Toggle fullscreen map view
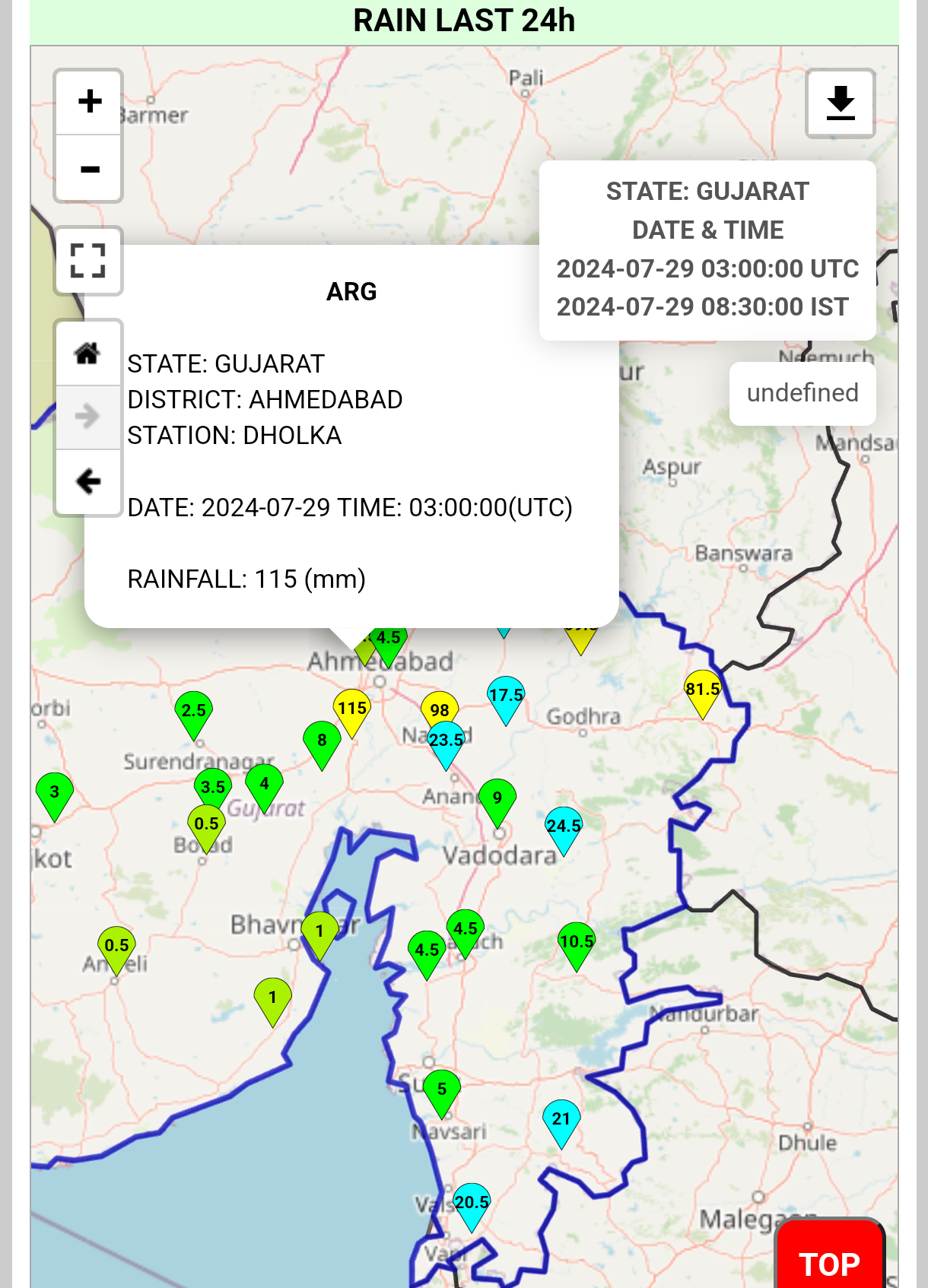928x1288 pixels. (x=88, y=261)
